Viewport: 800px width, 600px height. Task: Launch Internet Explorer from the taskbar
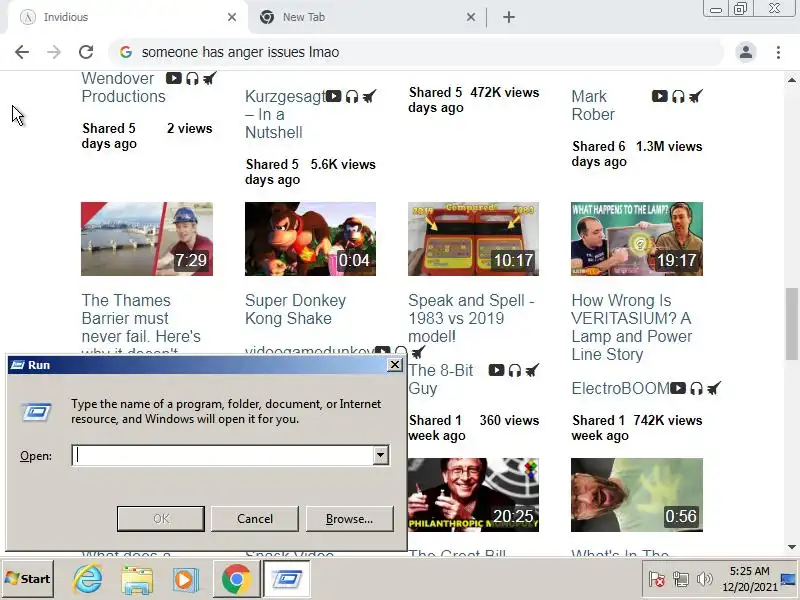[87, 579]
